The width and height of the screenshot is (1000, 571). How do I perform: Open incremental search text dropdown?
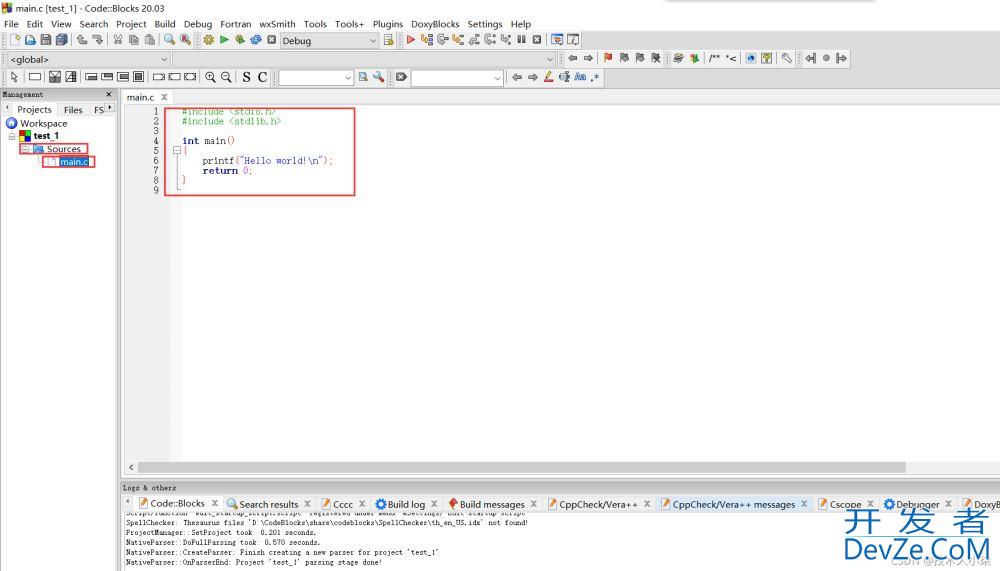tap(497, 78)
